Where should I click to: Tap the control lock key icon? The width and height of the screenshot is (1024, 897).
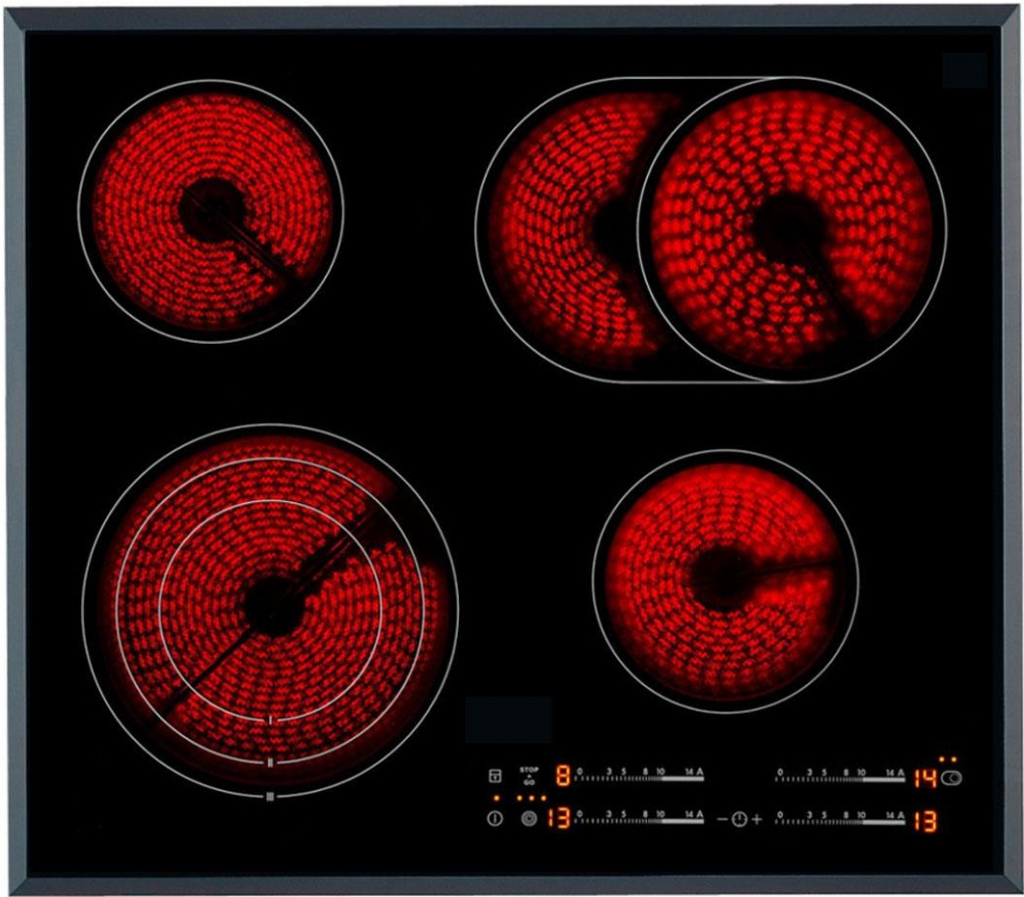click(494, 776)
